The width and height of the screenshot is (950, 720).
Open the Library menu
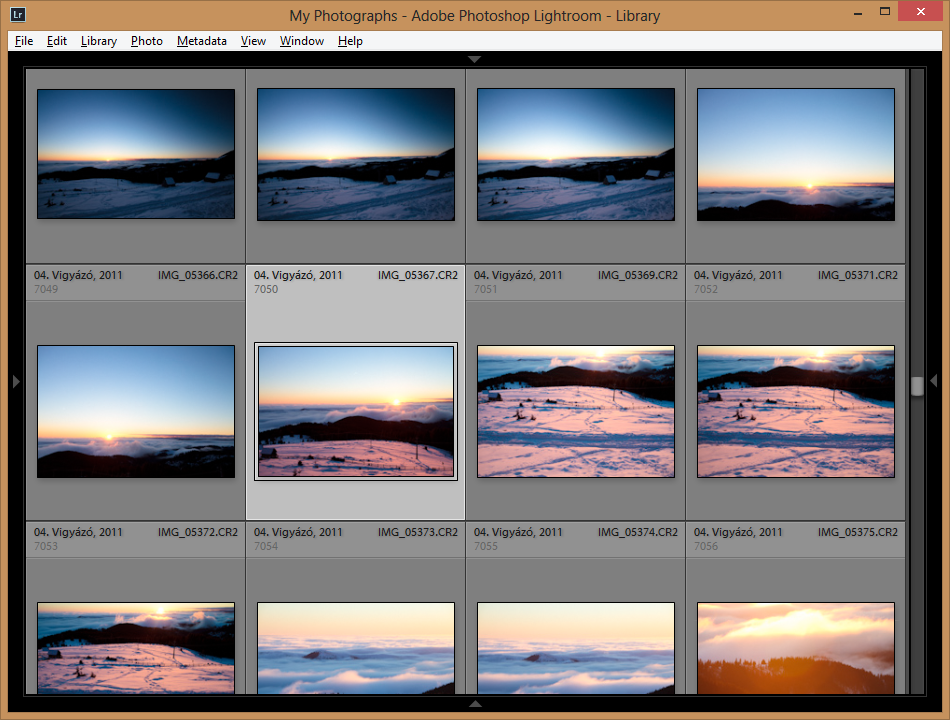(99, 41)
